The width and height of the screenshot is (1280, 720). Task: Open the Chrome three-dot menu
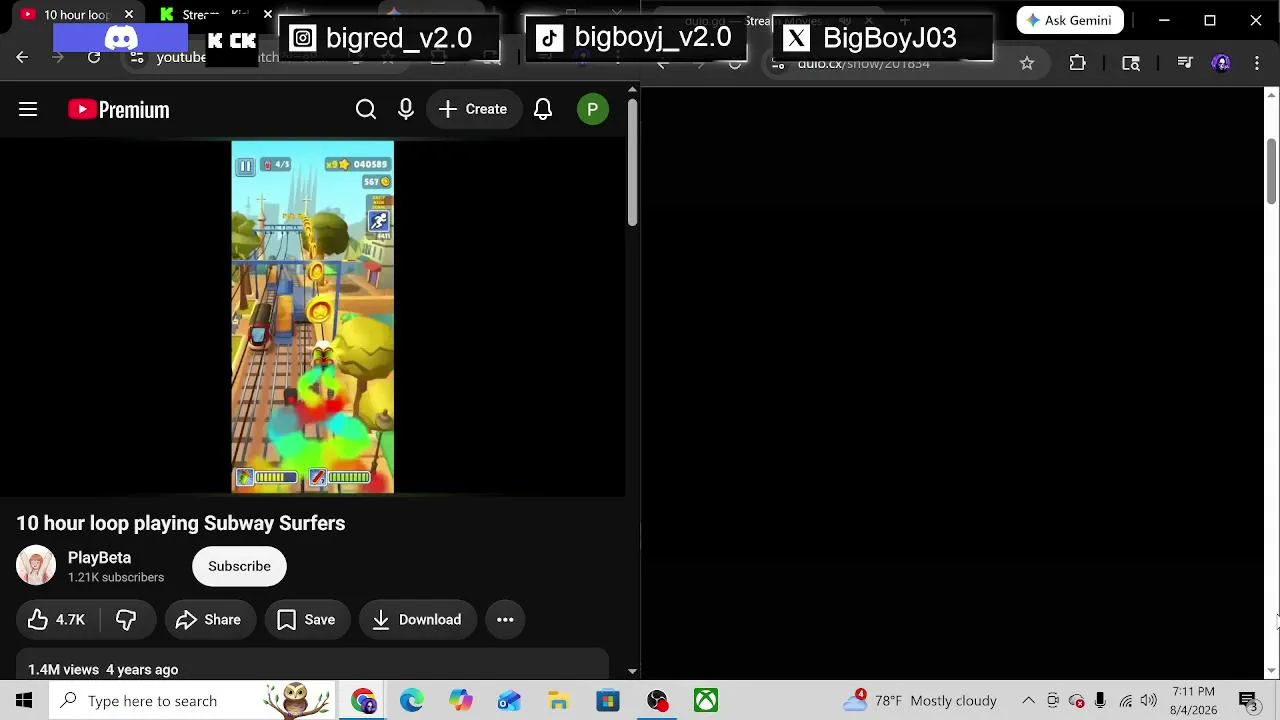point(1257,63)
